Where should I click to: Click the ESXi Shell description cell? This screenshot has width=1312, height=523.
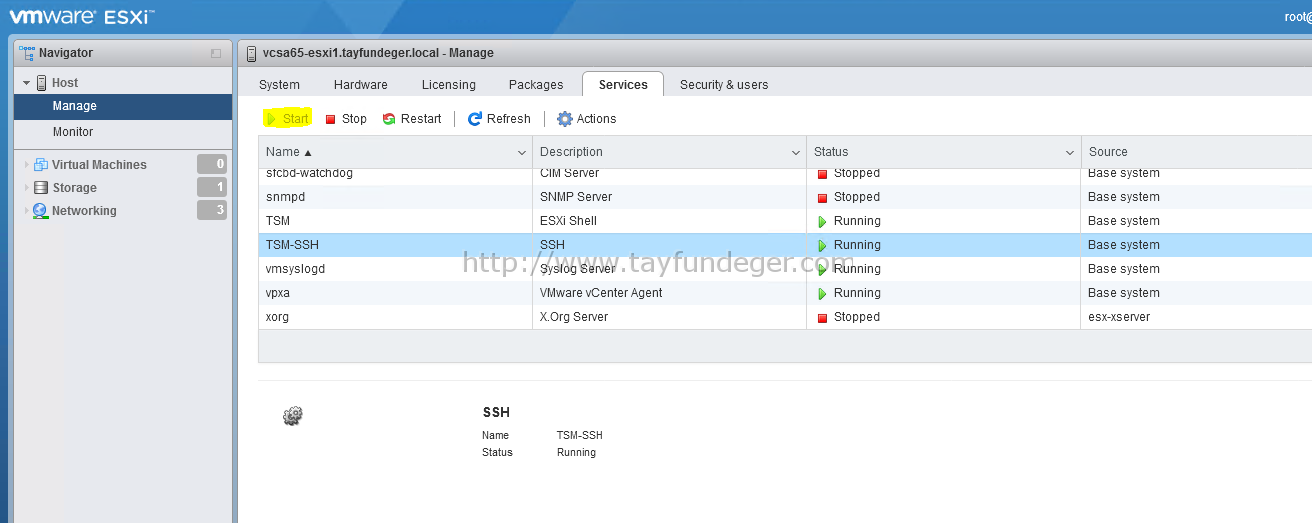tap(669, 221)
